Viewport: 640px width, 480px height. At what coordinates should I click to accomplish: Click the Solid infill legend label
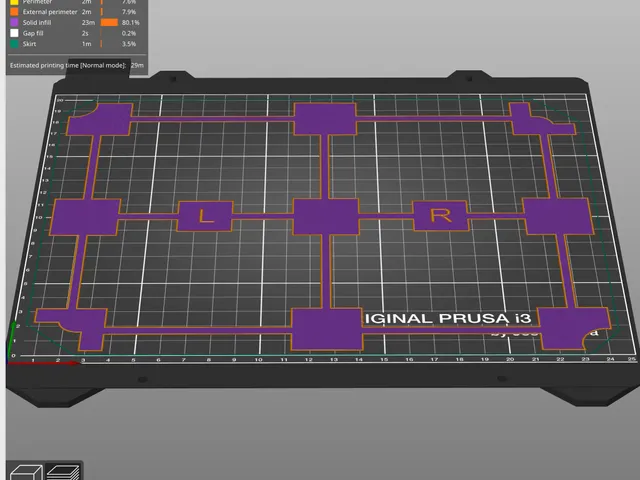pyautogui.click(x=37, y=22)
